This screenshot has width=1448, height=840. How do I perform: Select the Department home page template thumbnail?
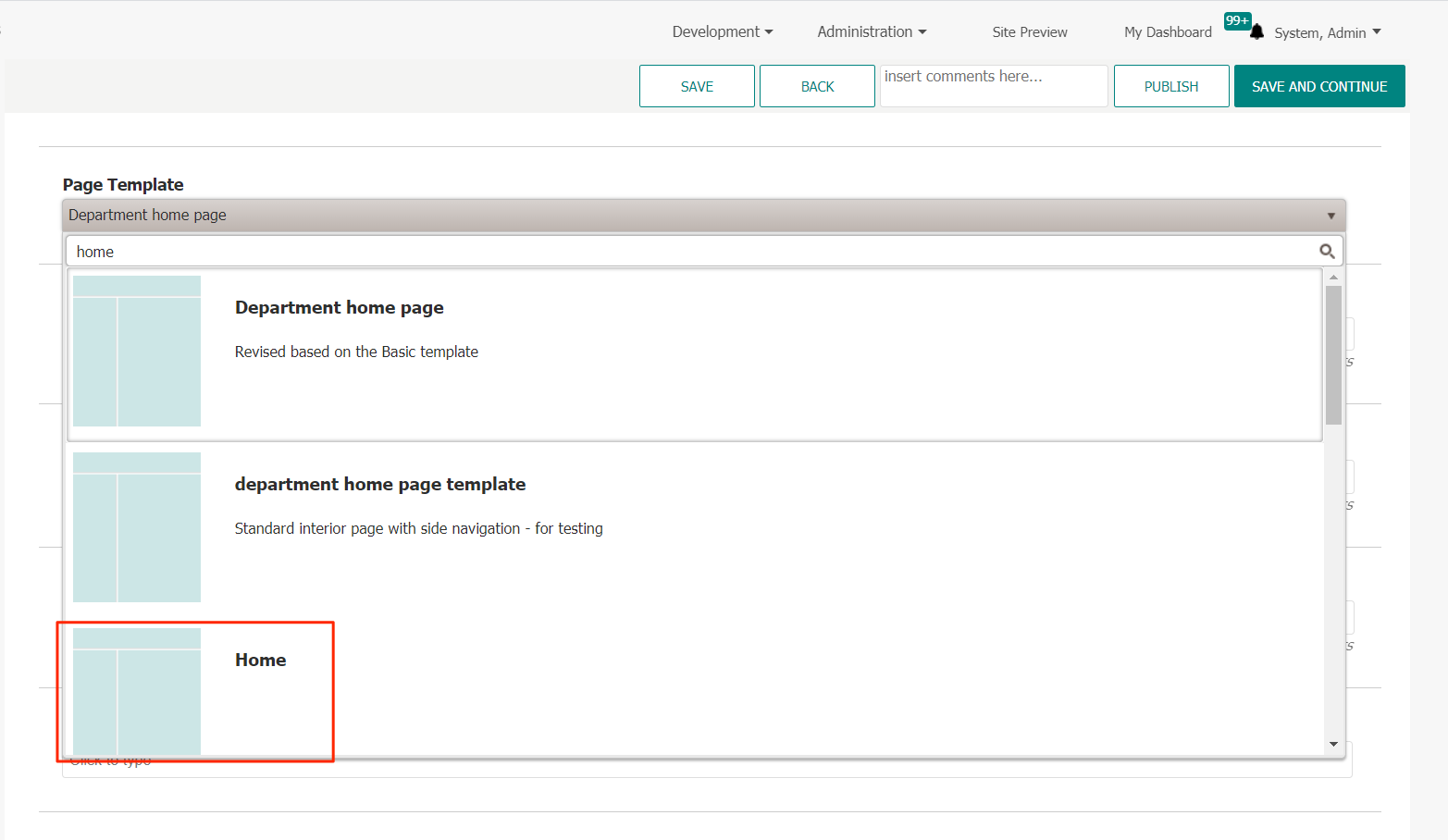137,352
